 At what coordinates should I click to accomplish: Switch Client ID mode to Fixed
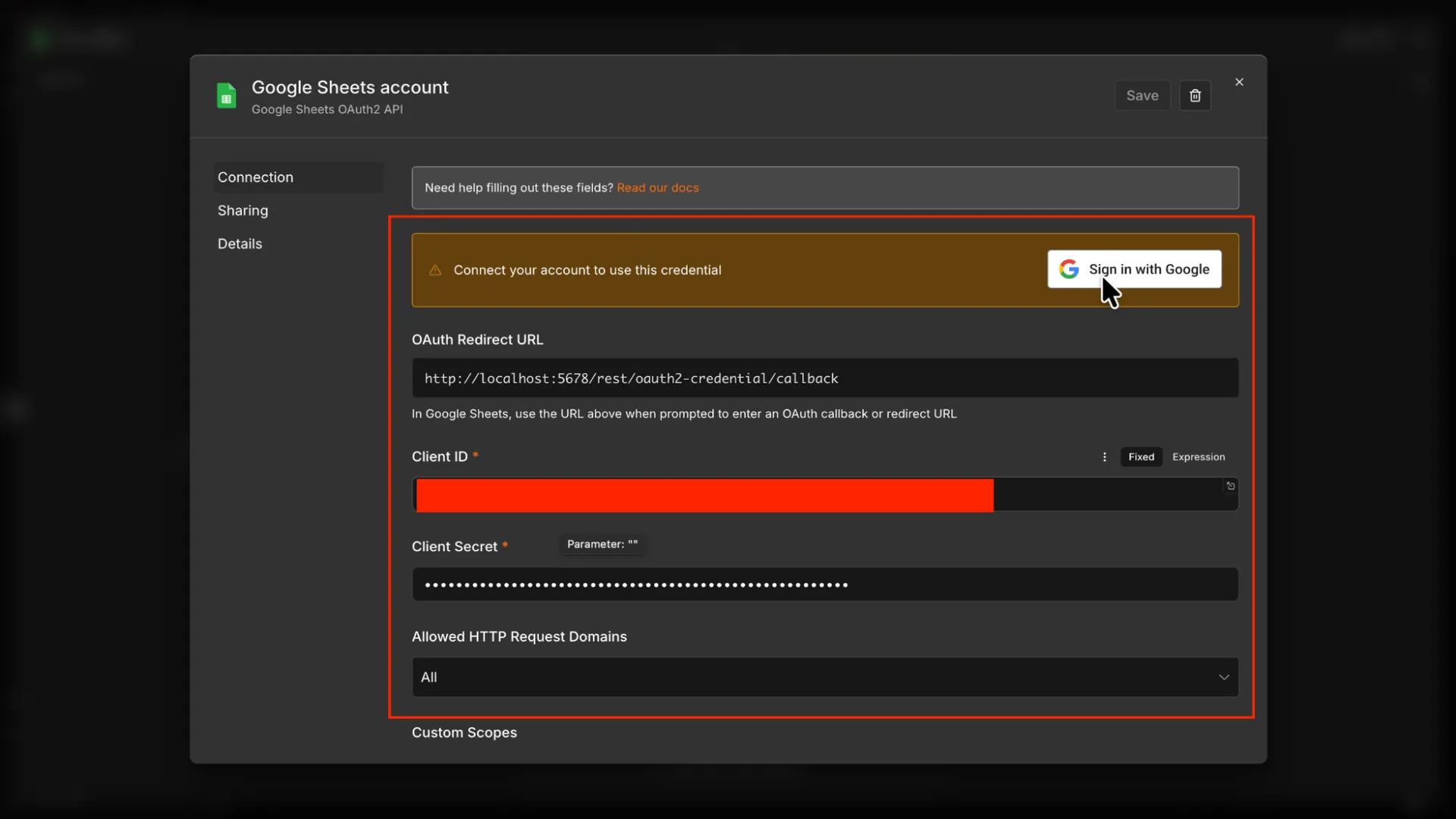click(1141, 457)
